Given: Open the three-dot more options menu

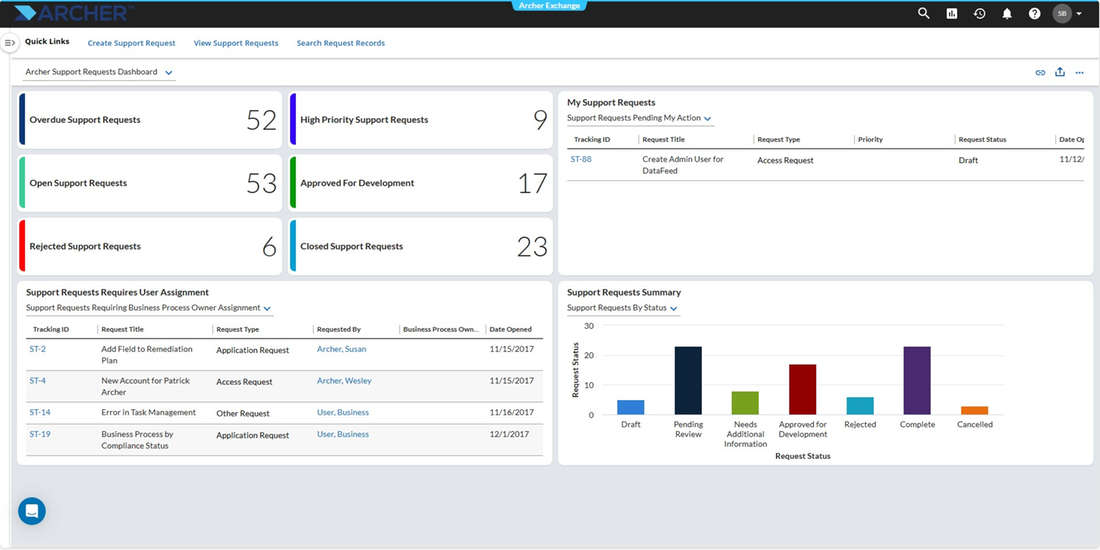Looking at the screenshot, I should click(1080, 72).
